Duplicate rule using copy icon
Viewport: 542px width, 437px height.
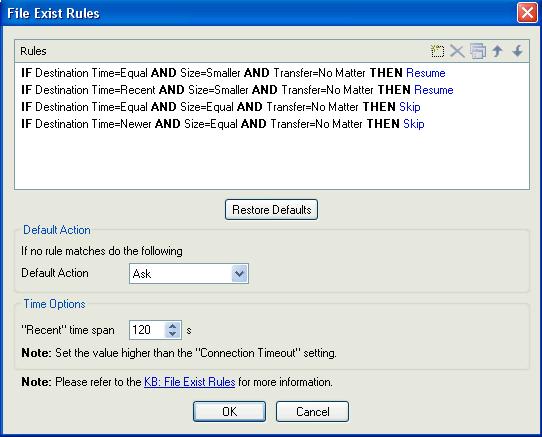point(478,51)
